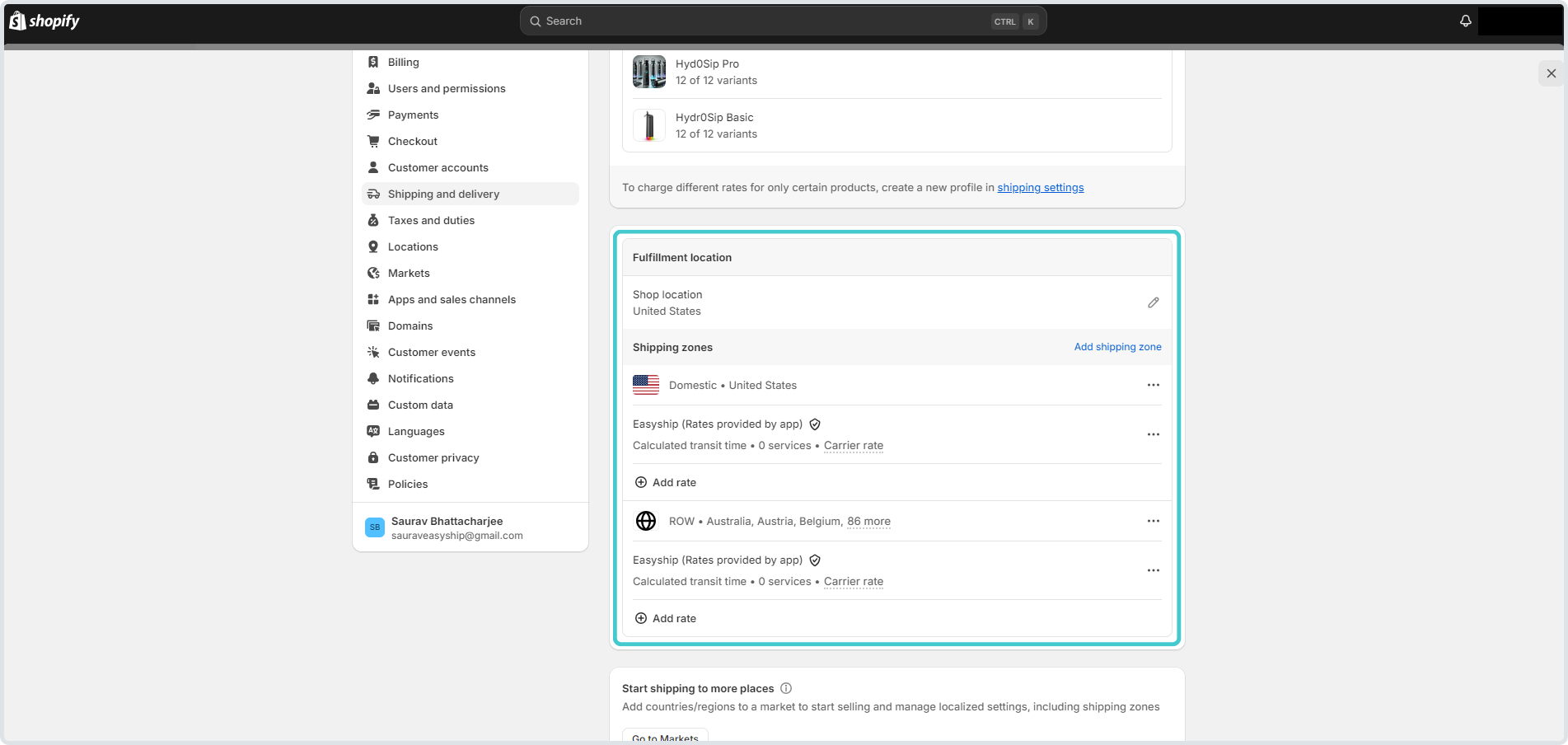
Task: Click the ROW globe icon
Action: click(646, 521)
